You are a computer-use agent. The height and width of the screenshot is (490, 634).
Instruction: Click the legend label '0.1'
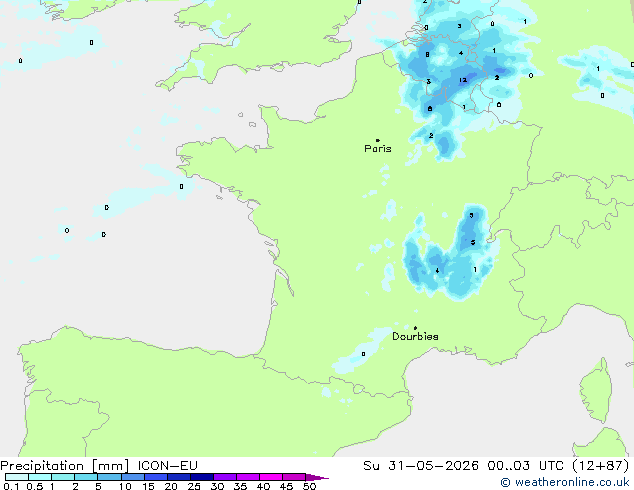(x=11, y=486)
